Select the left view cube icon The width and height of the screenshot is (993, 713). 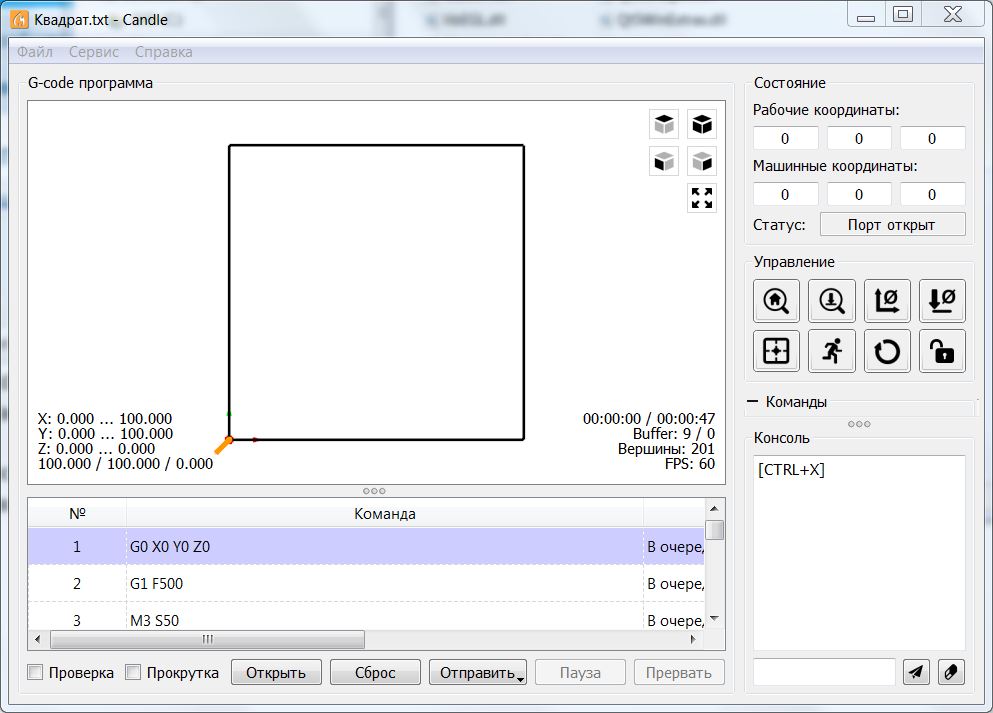pos(702,161)
